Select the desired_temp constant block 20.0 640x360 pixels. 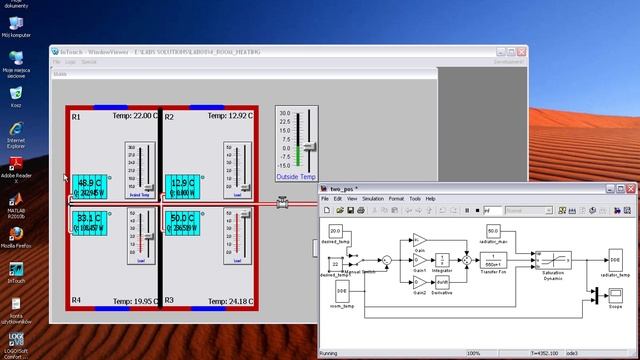pyautogui.click(x=336, y=231)
